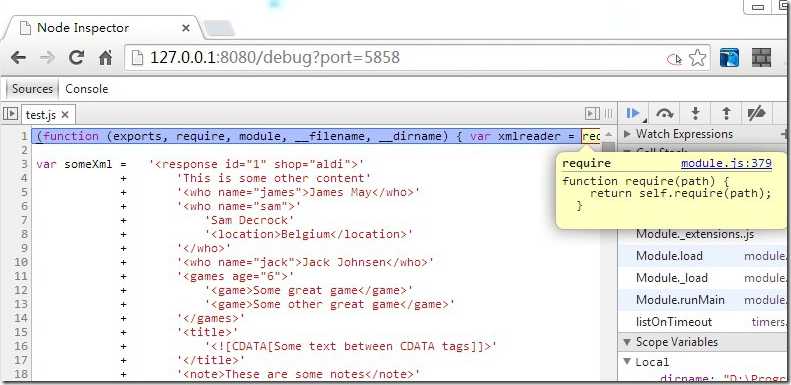Click 'return self.require(path);' in the tooltip
The image size is (791, 385).
point(681,193)
